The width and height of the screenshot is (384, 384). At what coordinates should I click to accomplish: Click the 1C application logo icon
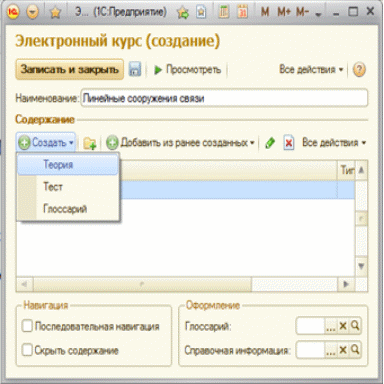tap(13, 12)
